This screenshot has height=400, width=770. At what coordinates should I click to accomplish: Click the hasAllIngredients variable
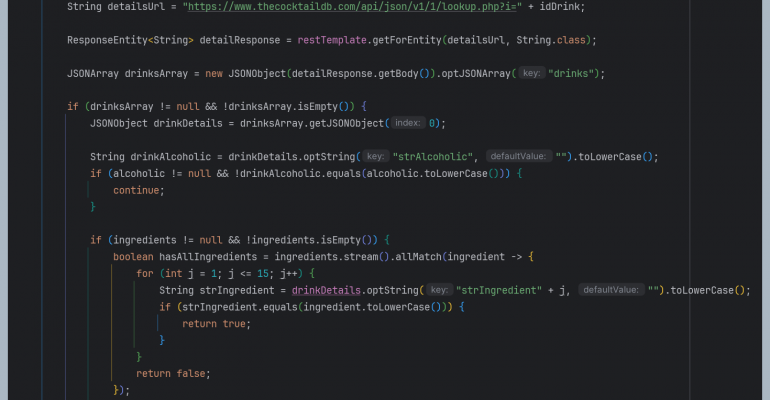(208, 257)
